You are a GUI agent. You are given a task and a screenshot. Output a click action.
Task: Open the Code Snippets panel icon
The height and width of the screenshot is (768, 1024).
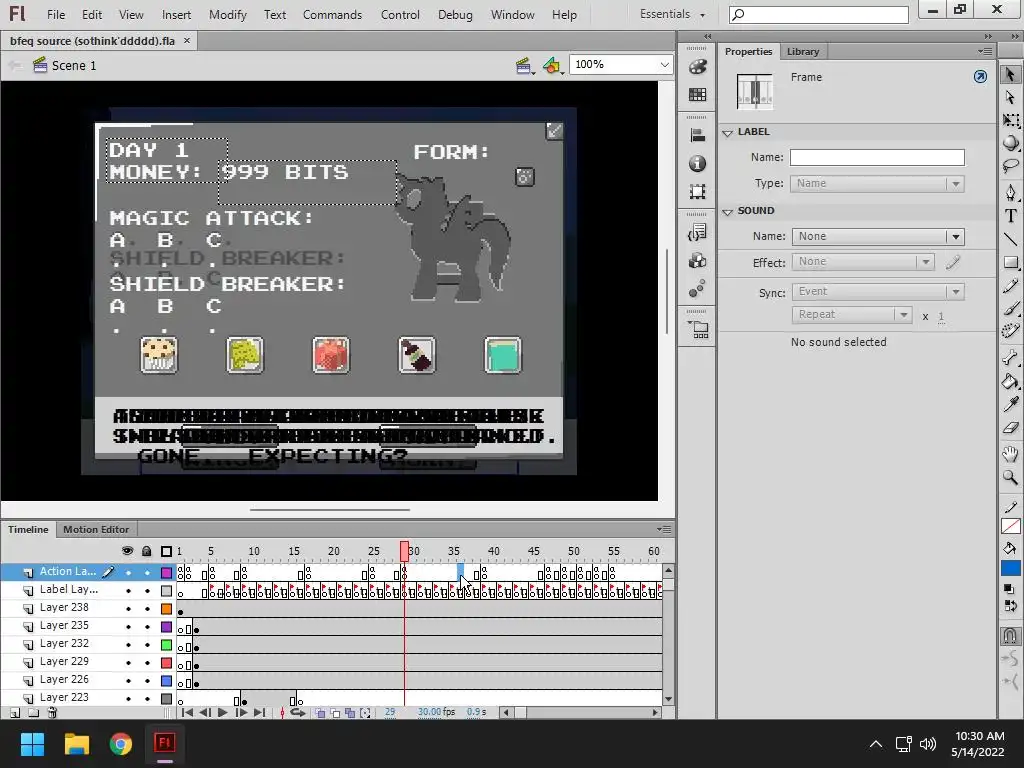coord(697,232)
